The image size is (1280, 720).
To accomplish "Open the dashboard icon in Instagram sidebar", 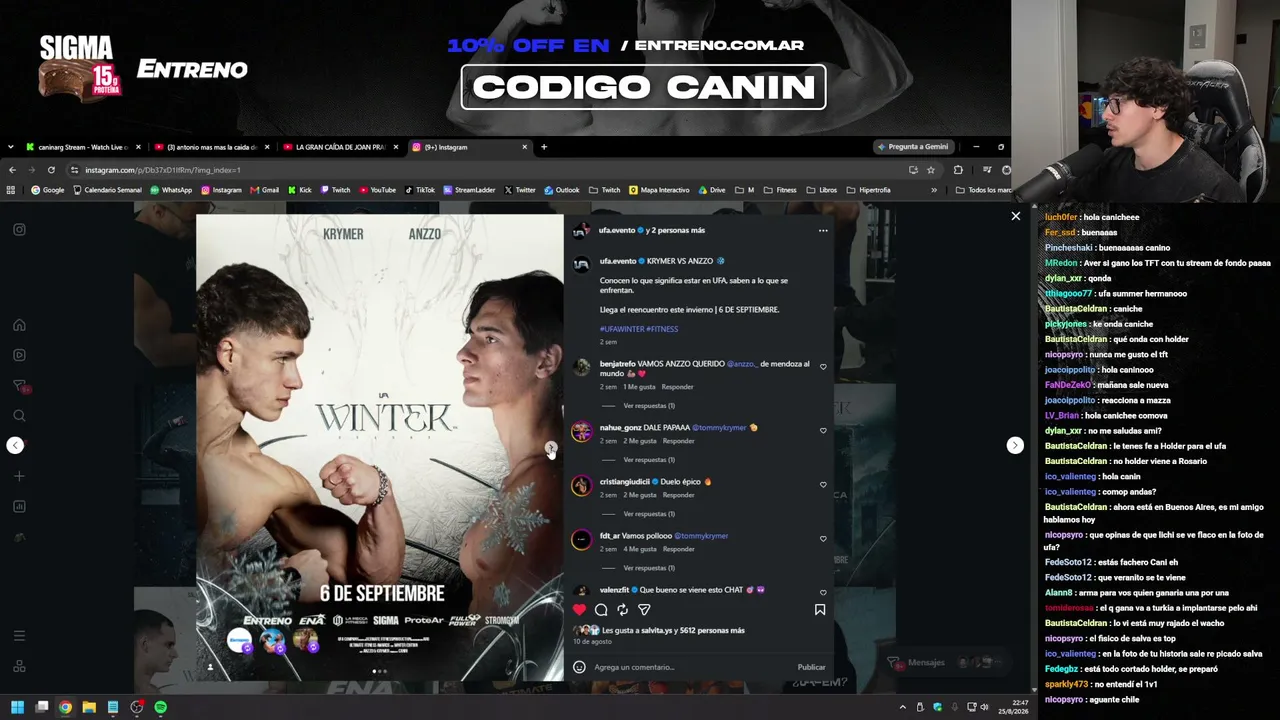I will 19,507.
